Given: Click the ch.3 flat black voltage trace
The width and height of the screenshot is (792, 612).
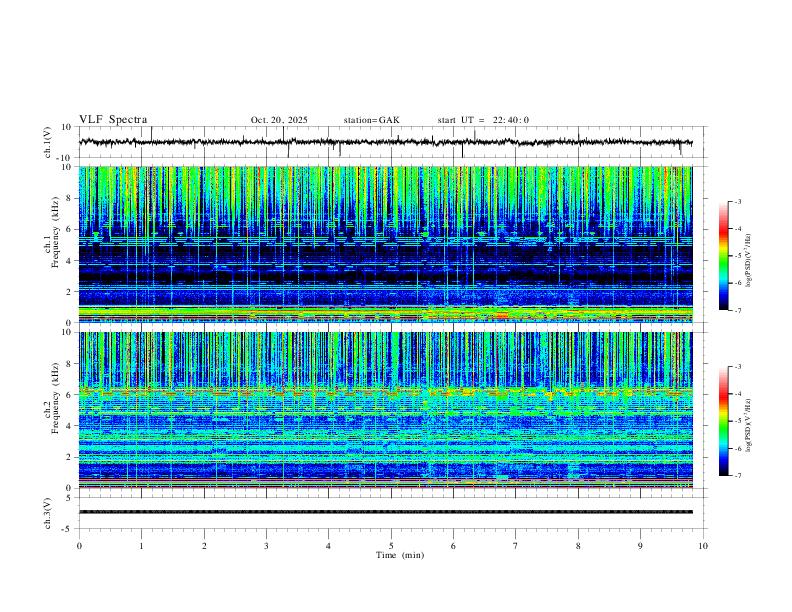Looking at the screenshot, I should point(386,512).
